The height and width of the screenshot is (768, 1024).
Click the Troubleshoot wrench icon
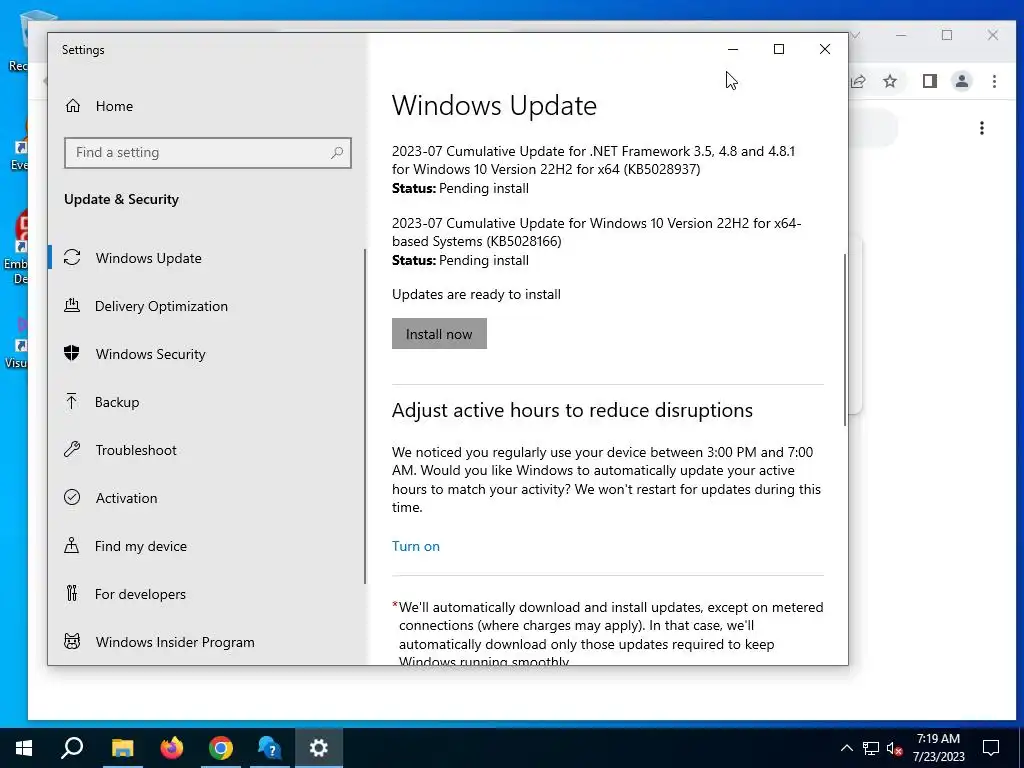tap(72, 449)
